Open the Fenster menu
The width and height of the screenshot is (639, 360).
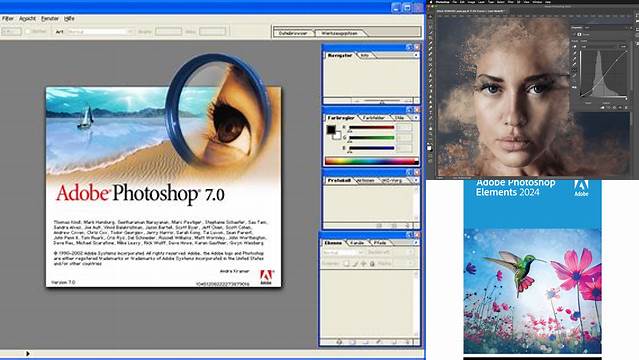click(x=50, y=18)
